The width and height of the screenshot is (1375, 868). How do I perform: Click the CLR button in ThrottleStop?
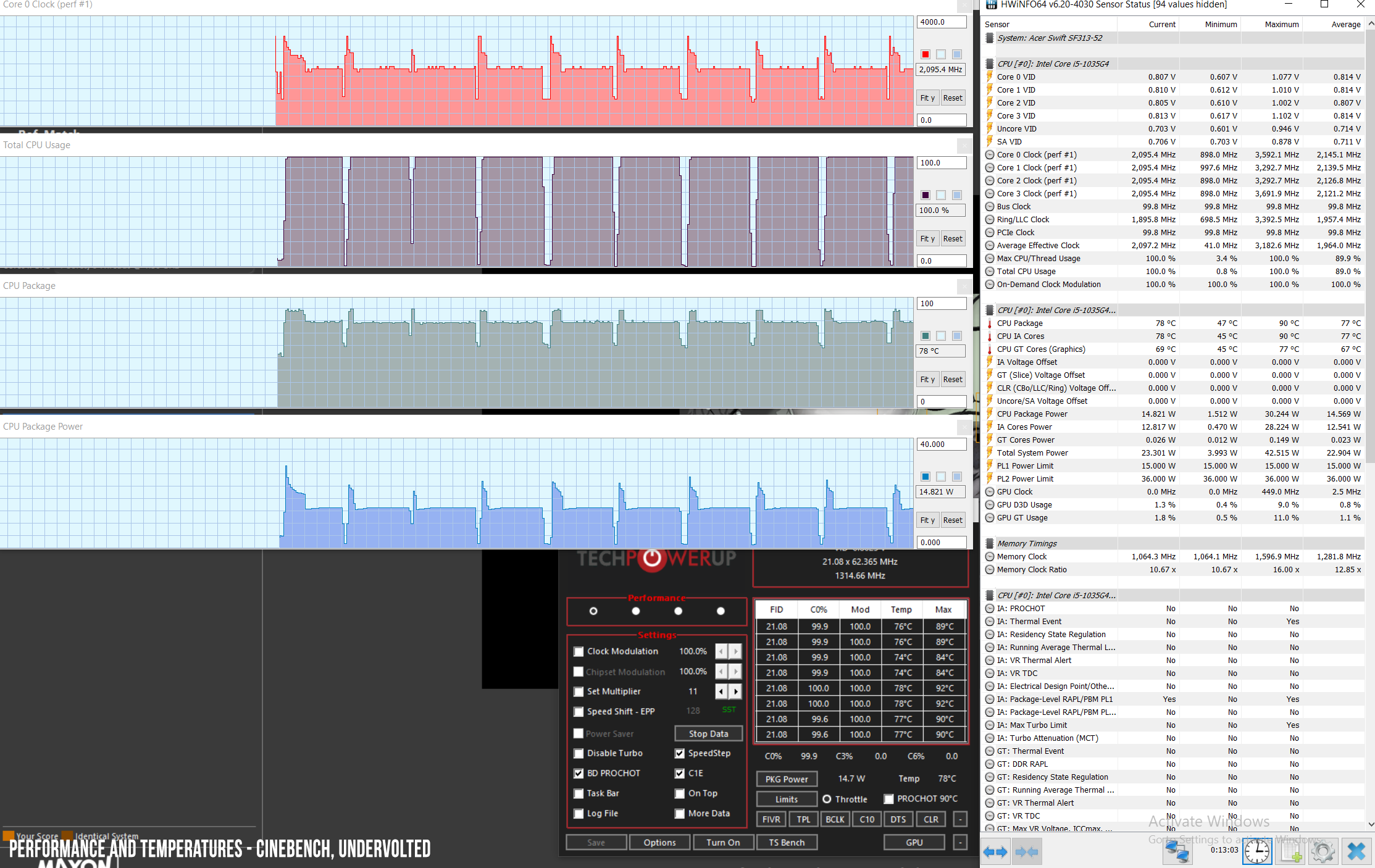[x=931, y=819]
